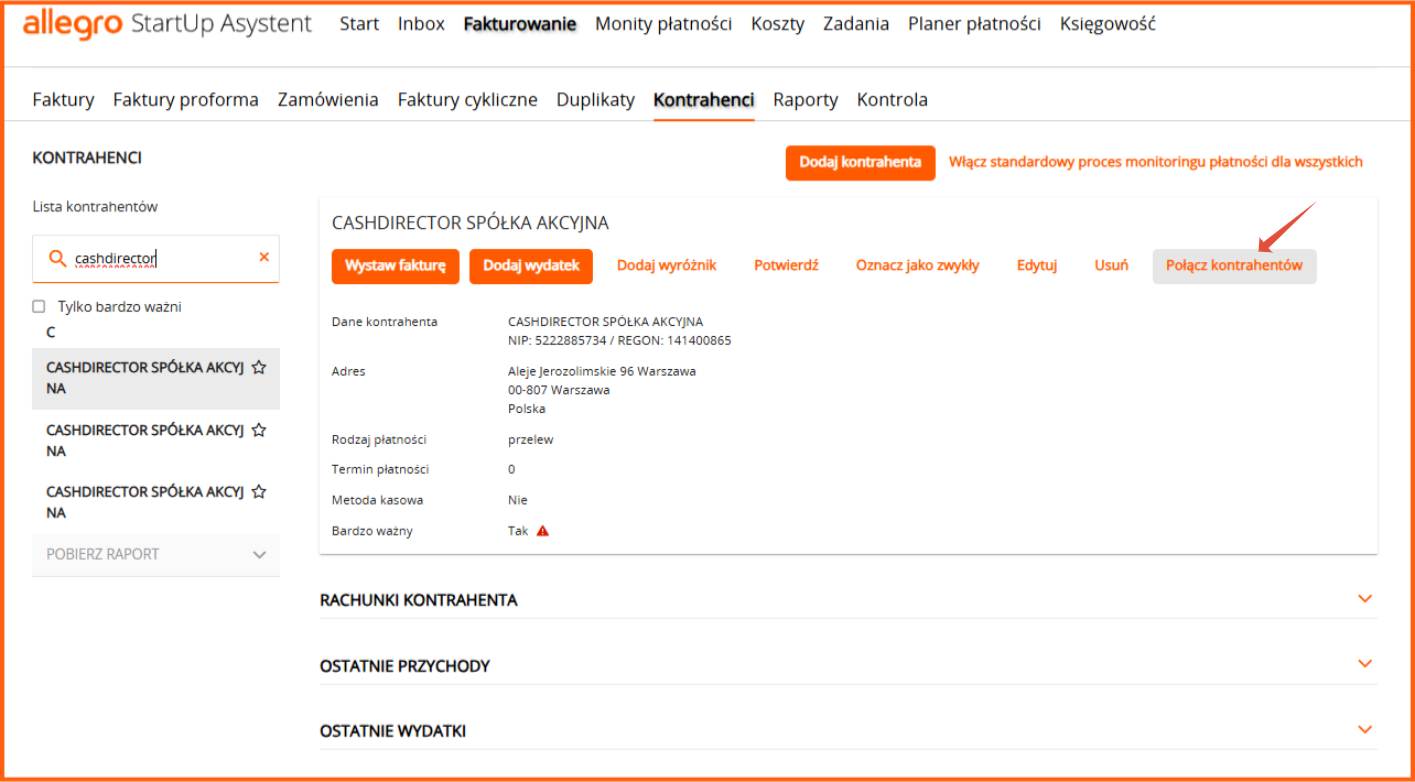Click Włącz standardowy proces monitoringu płatności link
Viewport: 1415px width, 782px height.
coord(1156,162)
